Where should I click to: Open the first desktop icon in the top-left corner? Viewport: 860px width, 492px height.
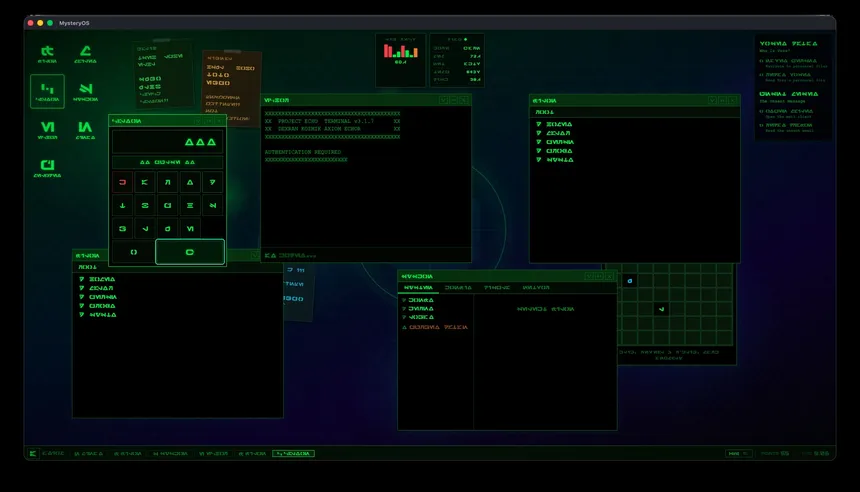47,53
